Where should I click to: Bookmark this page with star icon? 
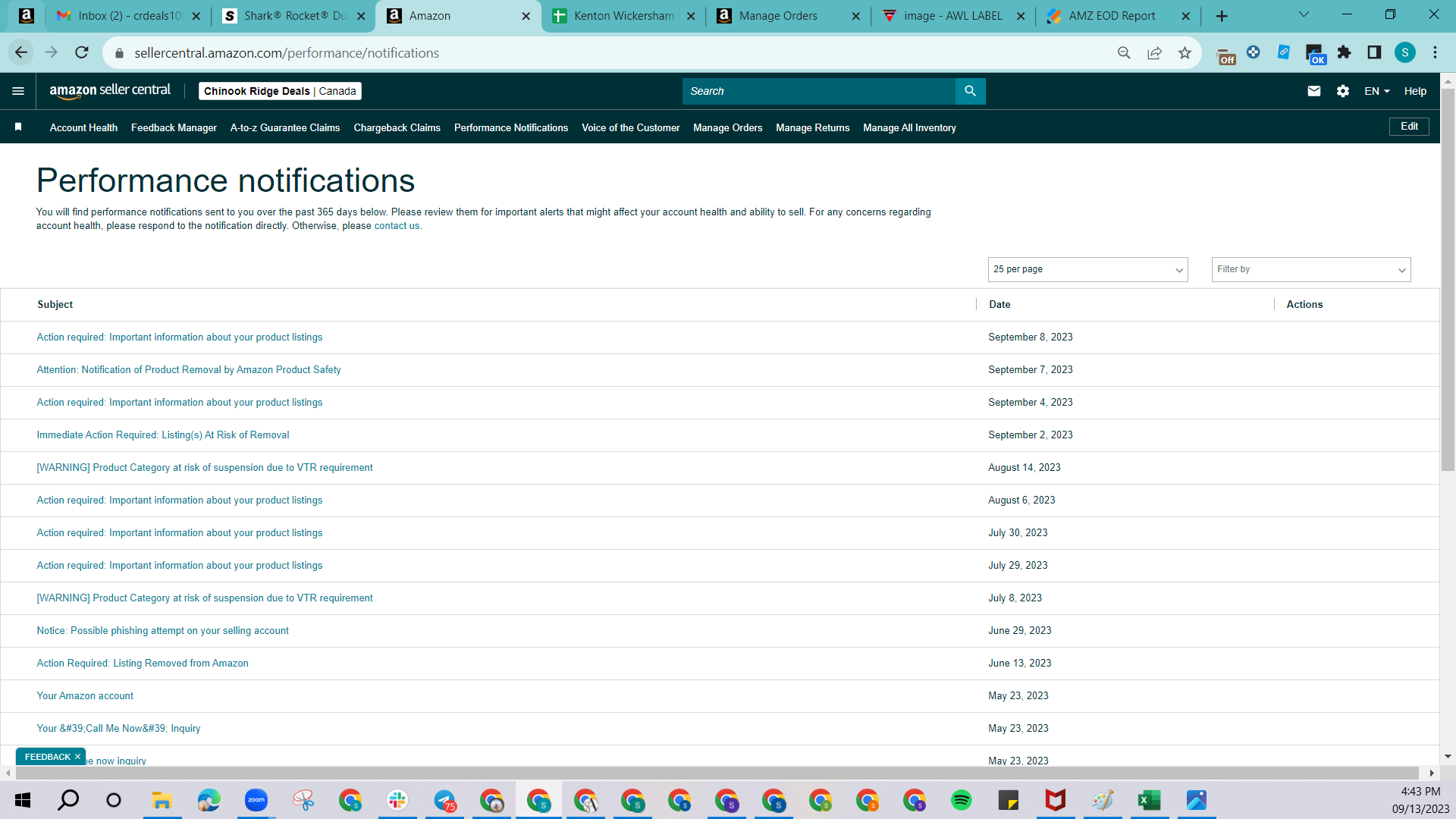tap(1185, 52)
